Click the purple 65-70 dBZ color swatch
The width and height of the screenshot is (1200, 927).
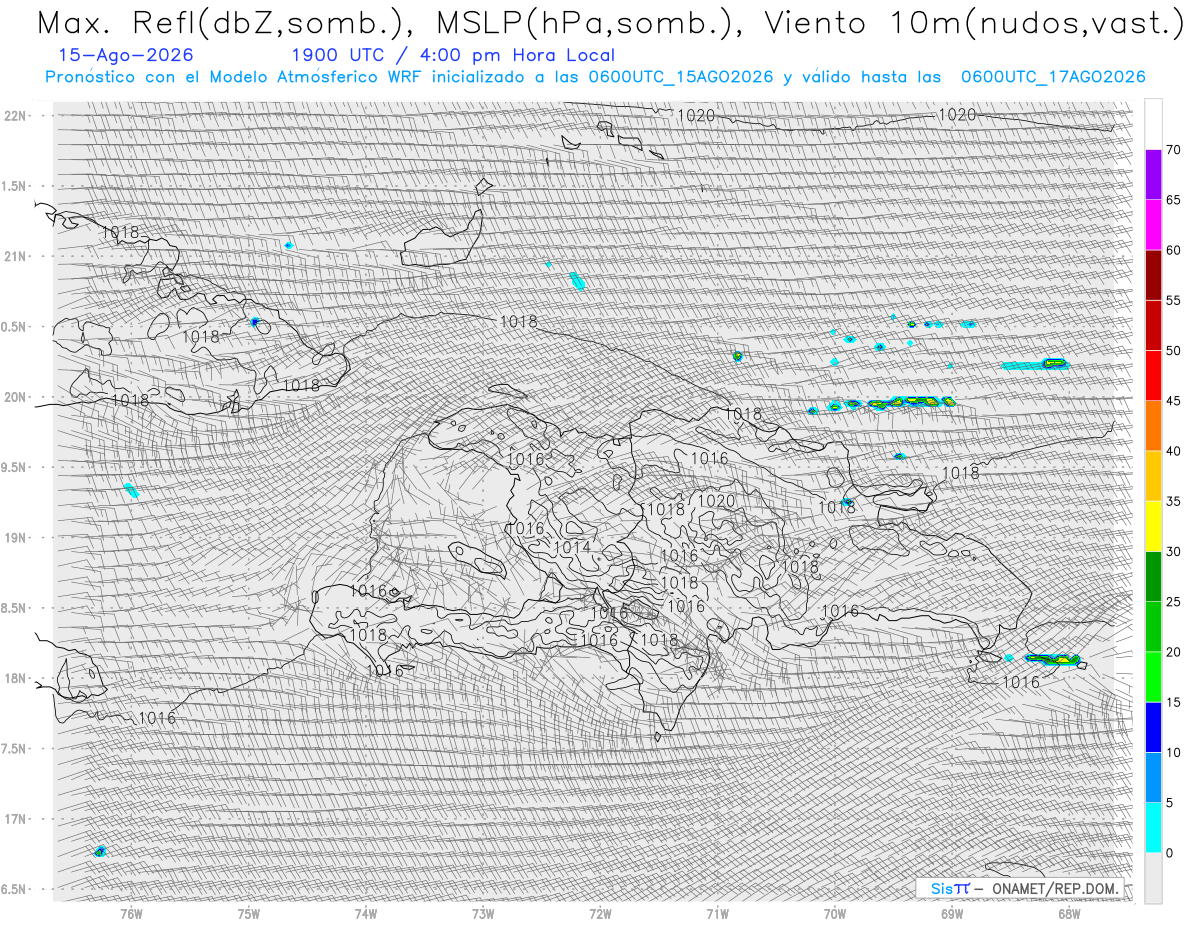(1153, 175)
